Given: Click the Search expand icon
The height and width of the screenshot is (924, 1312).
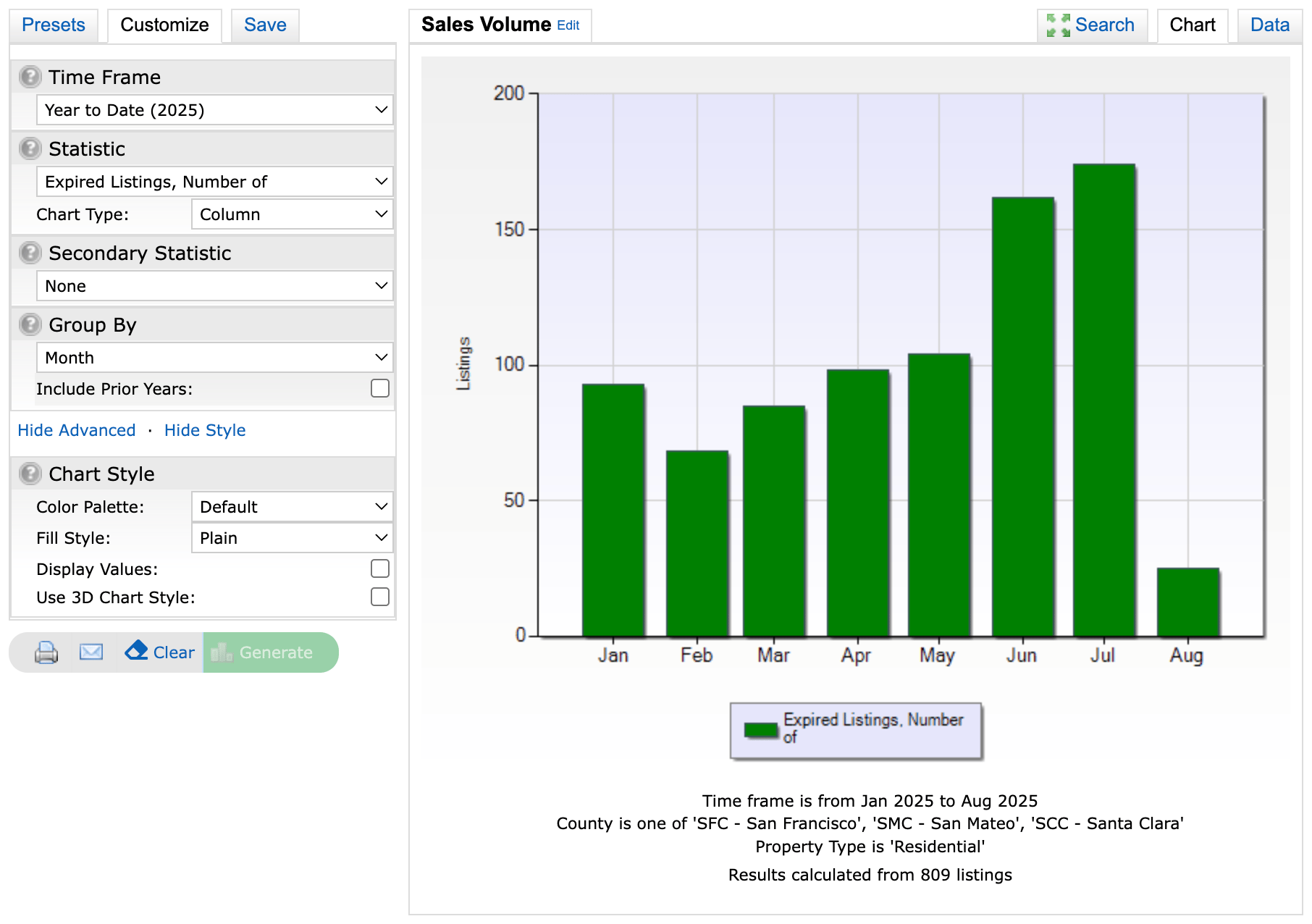Looking at the screenshot, I should 1058,25.
